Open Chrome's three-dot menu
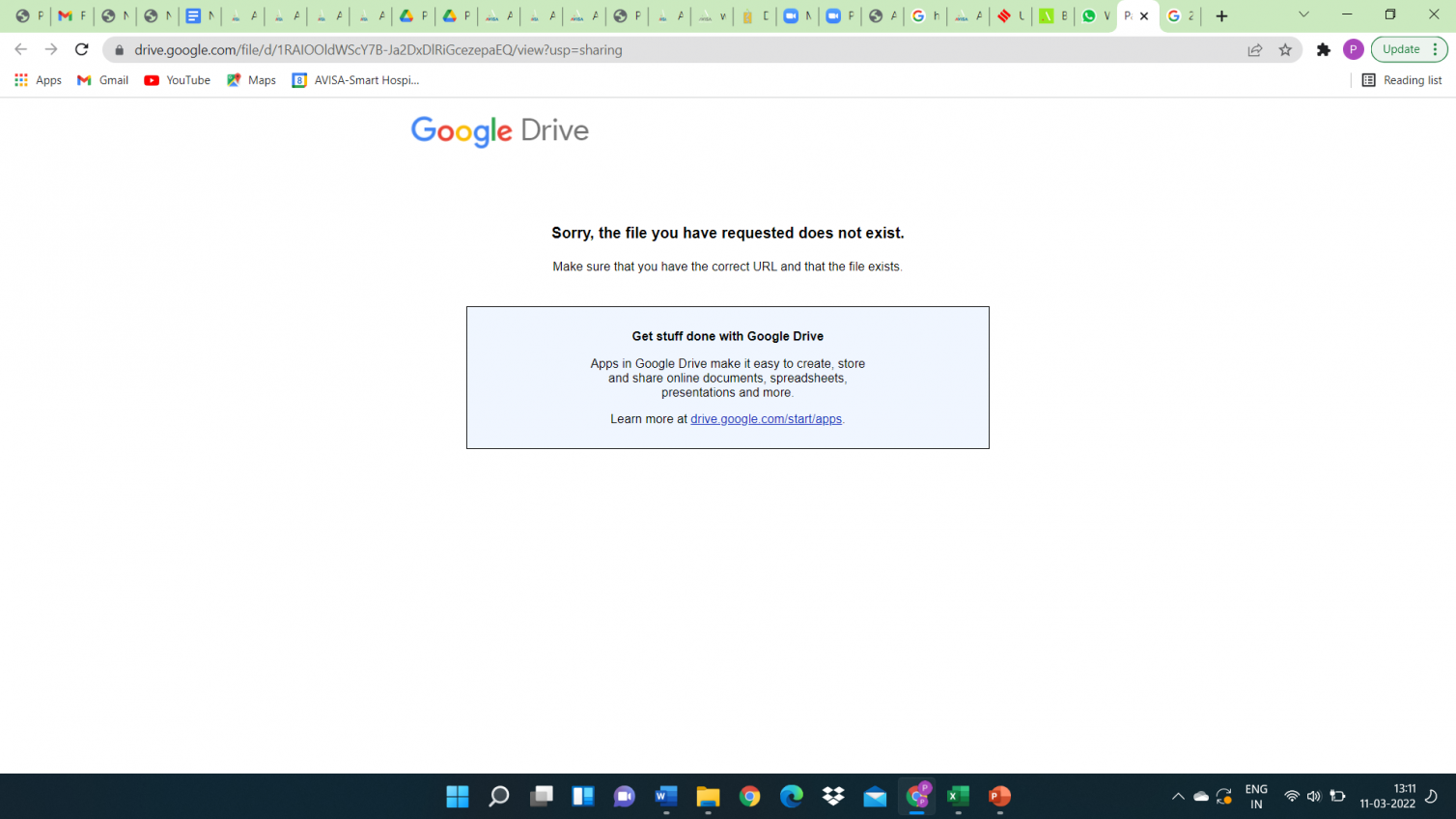The width and height of the screenshot is (1456, 819). pos(1436,49)
